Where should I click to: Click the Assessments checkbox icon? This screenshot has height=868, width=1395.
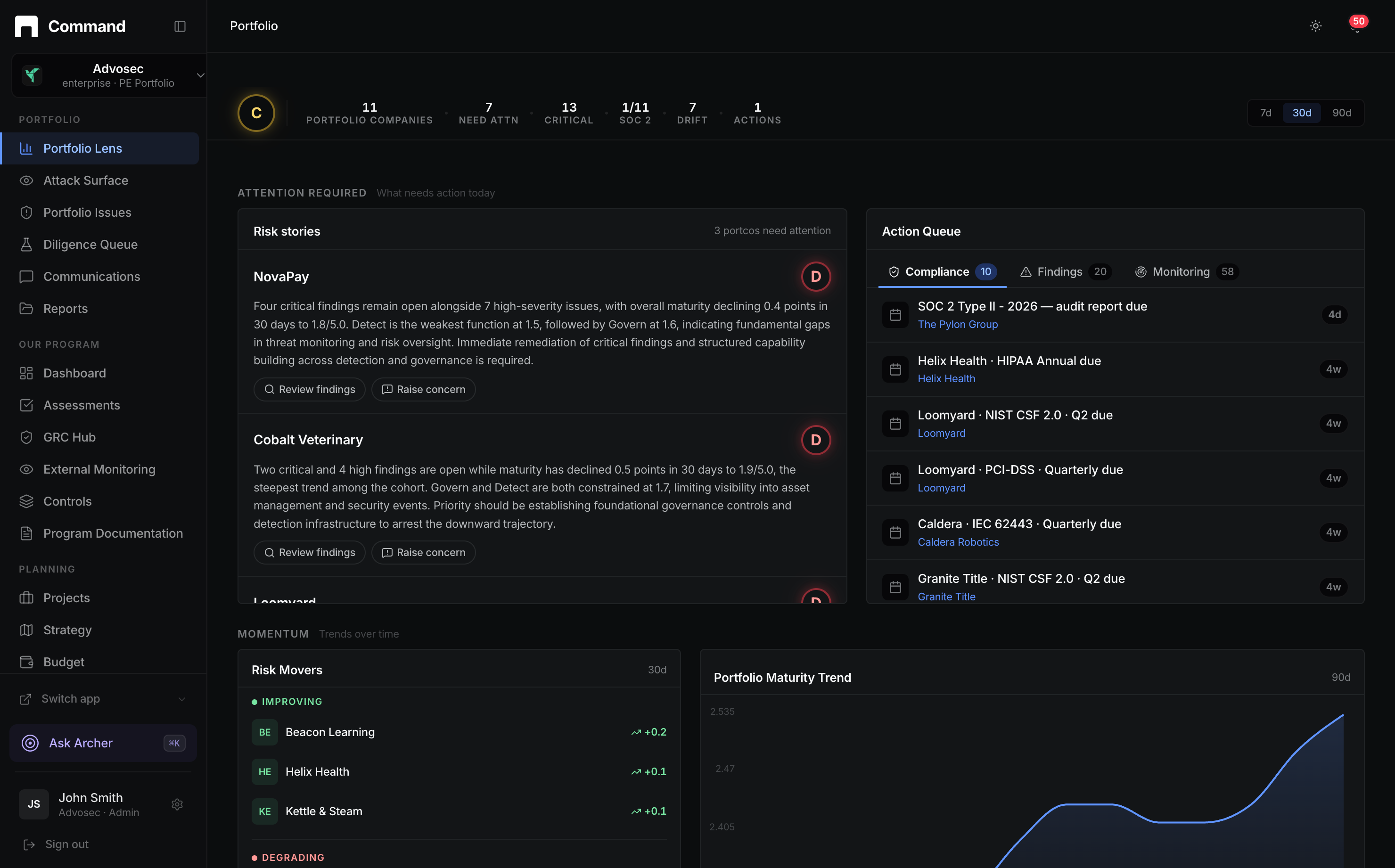[x=26, y=406]
